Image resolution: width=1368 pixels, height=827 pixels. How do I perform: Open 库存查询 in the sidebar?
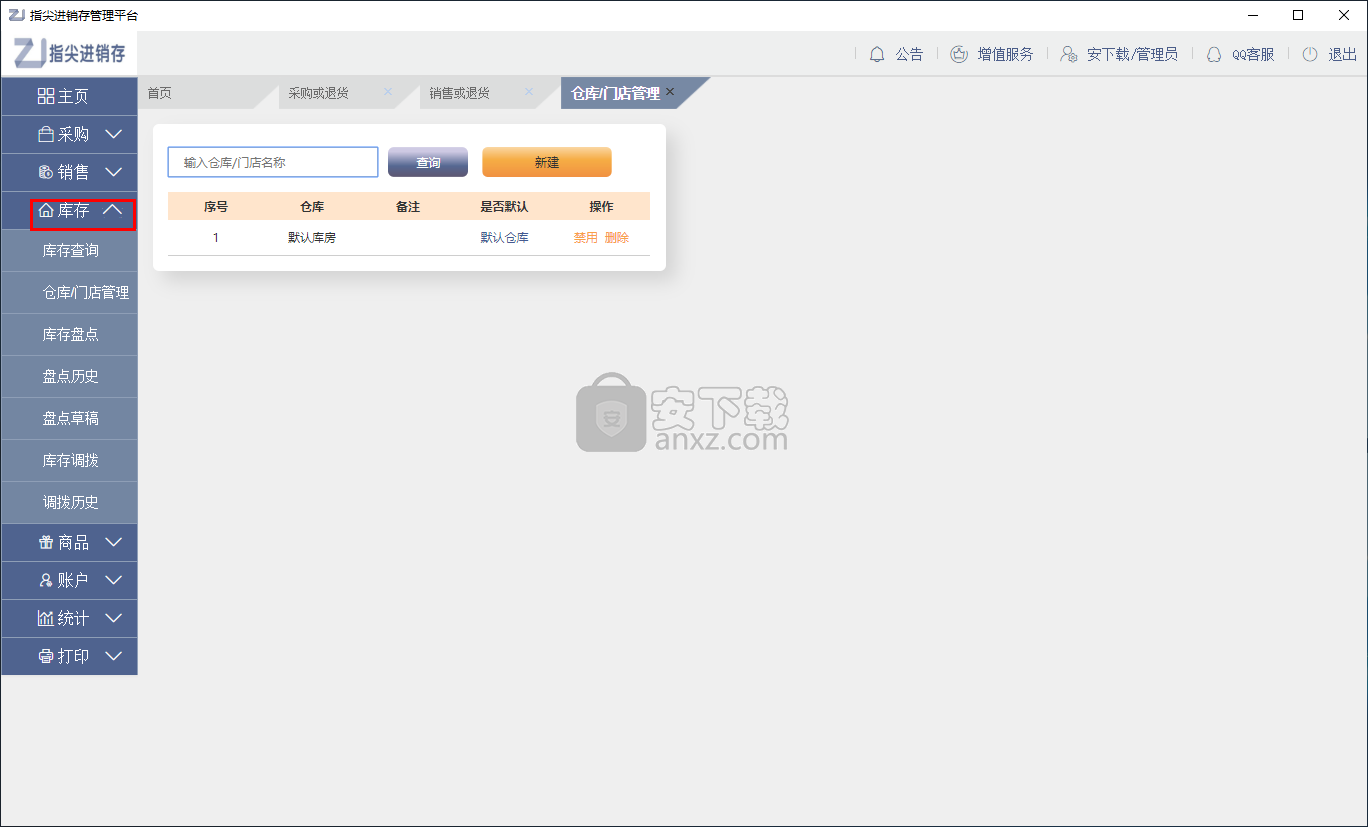coord(70,251)
